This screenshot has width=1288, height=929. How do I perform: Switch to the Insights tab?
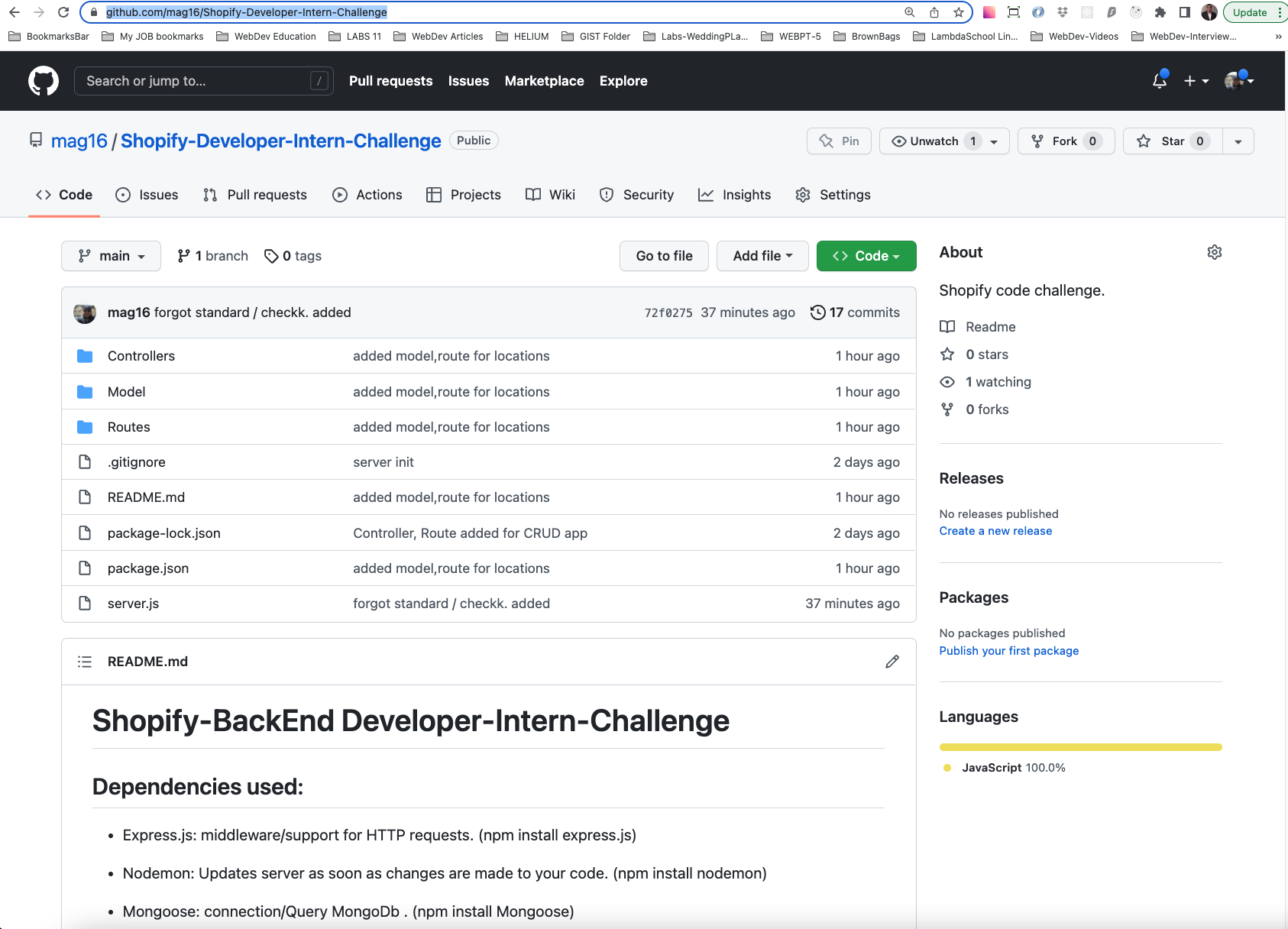click(x=735, y=195)
